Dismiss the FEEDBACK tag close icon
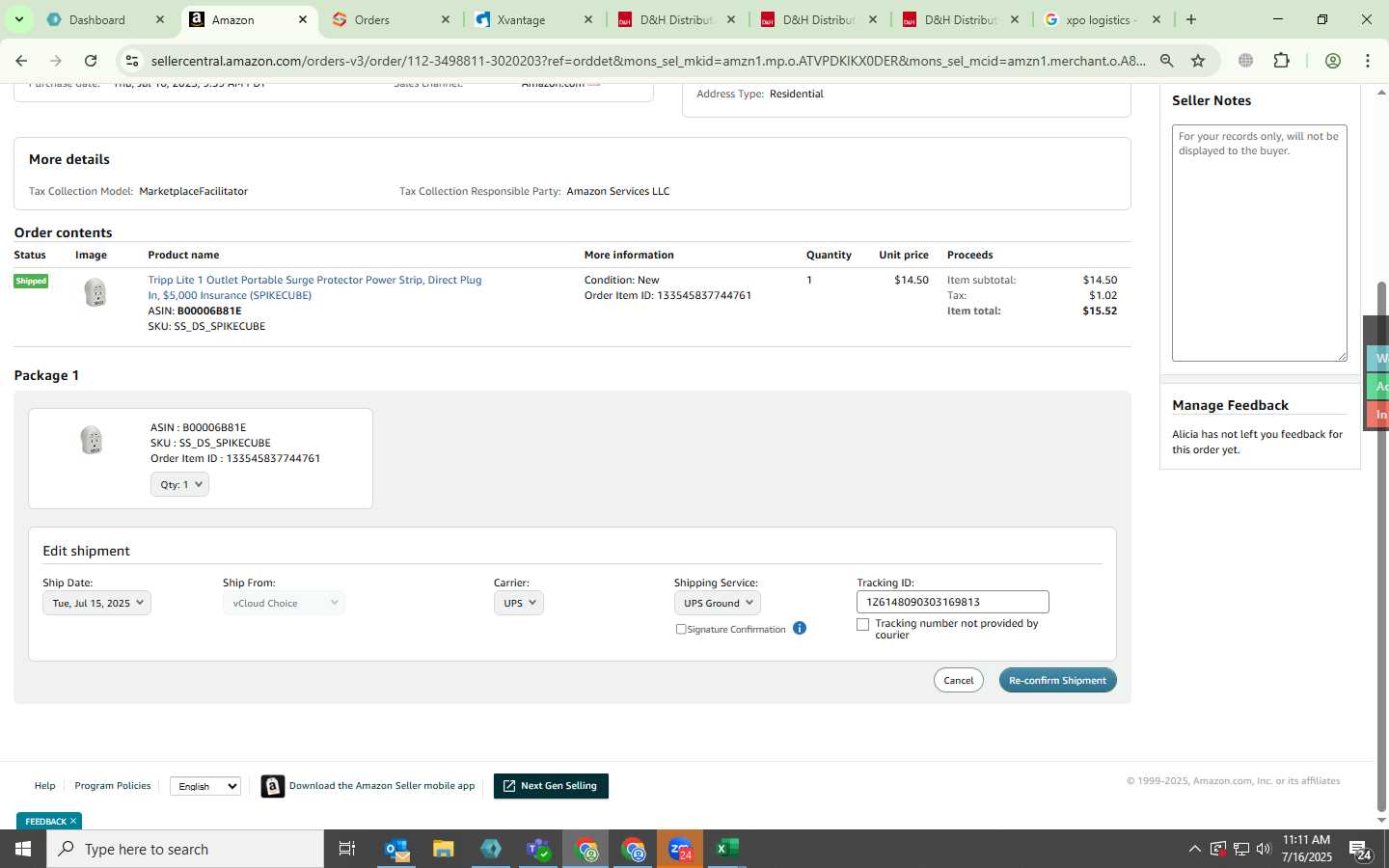This screenshot has height=868, width=1389. tap(73, 821)
